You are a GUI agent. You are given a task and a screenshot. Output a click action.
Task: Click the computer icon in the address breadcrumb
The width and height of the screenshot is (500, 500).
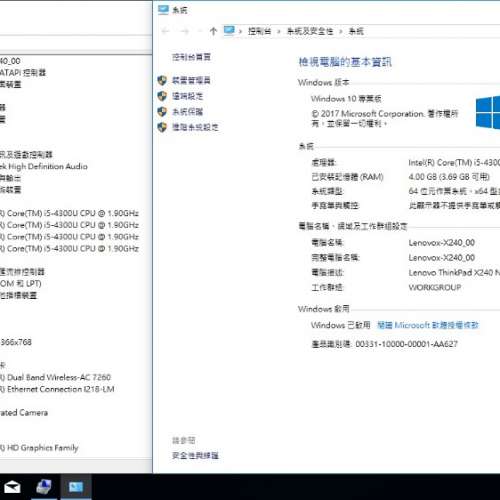229,31
